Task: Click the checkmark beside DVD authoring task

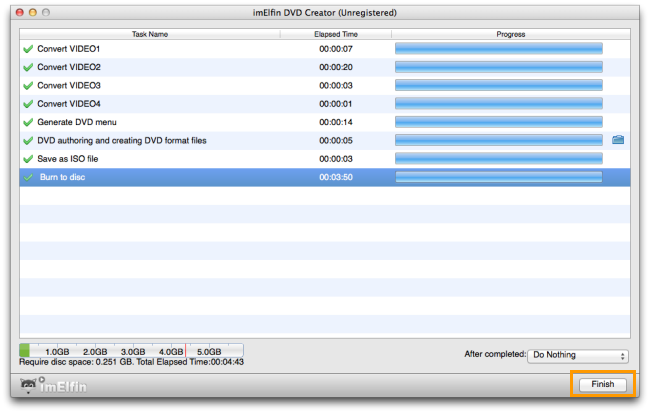Action: [x=28, y=141]
